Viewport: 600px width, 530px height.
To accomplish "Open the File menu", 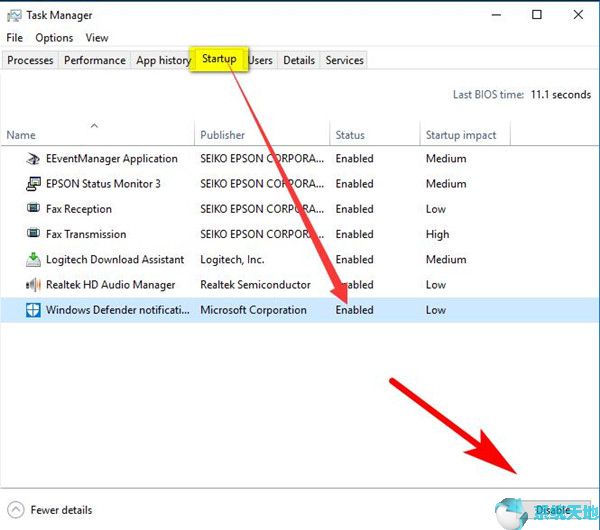I will coord(15,38).
